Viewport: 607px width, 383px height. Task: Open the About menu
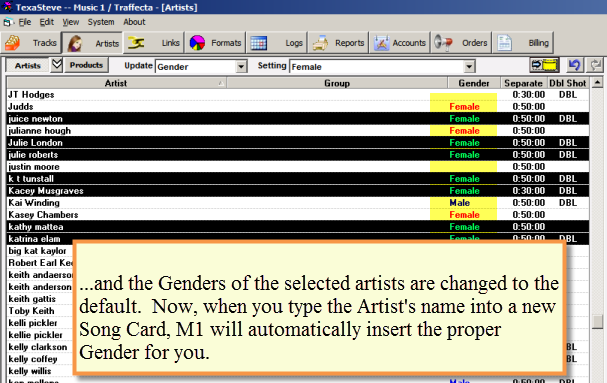[134, 22]
